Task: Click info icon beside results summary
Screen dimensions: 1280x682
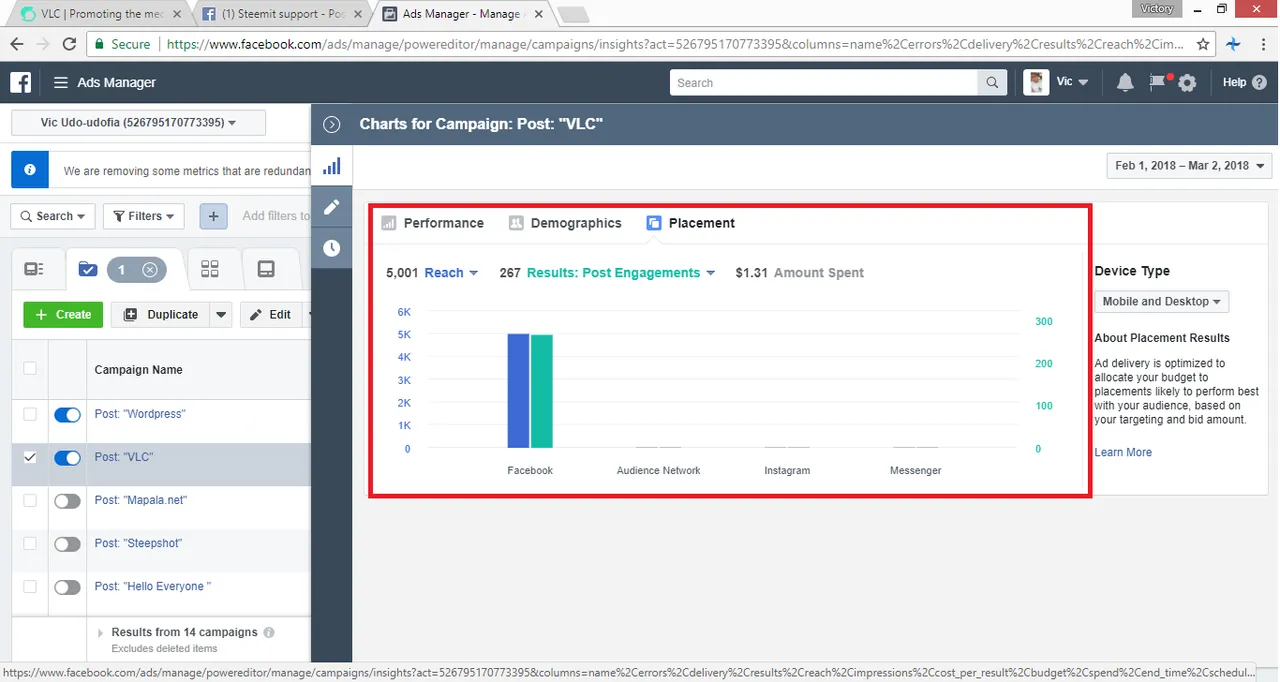Action: pyautogui.click(x=269, y=632)
